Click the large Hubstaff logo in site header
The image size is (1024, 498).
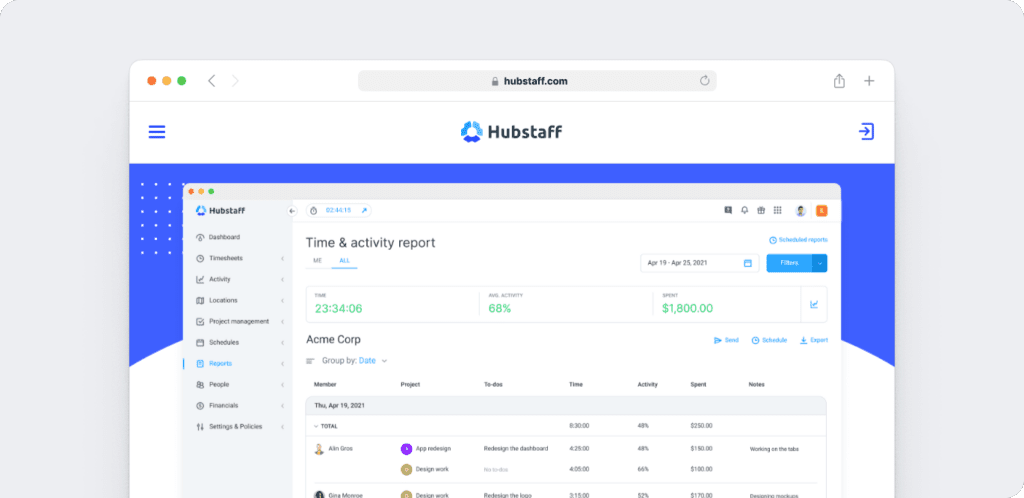[x=511, y=132]
